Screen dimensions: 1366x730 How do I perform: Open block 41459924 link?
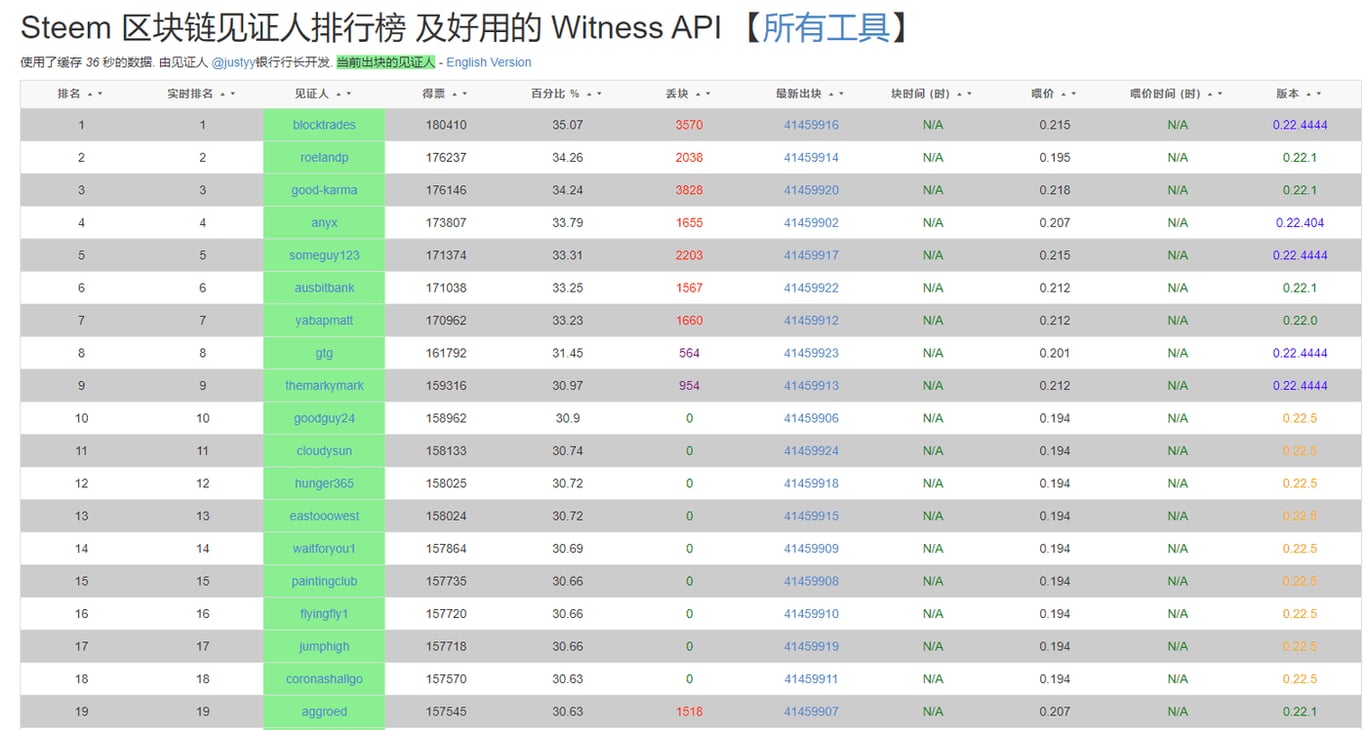click(x=811, y=451)
